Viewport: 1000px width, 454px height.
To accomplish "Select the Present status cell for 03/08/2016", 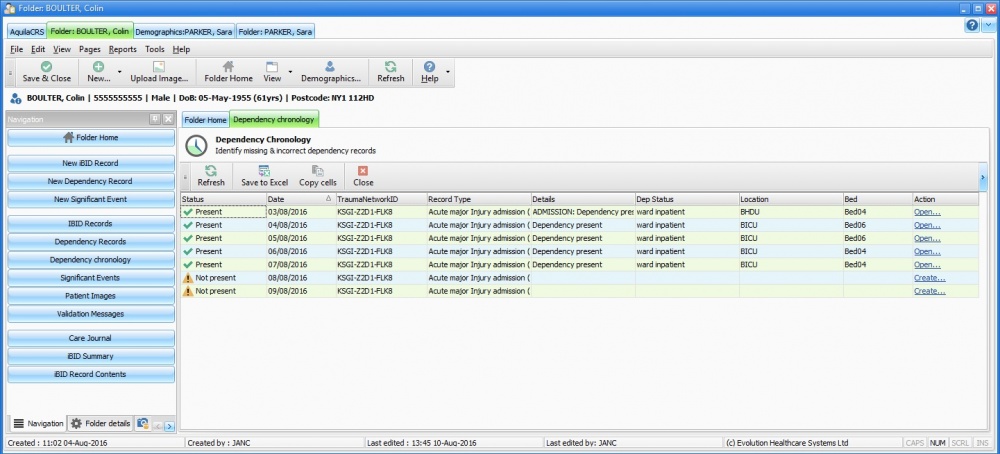I will (222, 212).
